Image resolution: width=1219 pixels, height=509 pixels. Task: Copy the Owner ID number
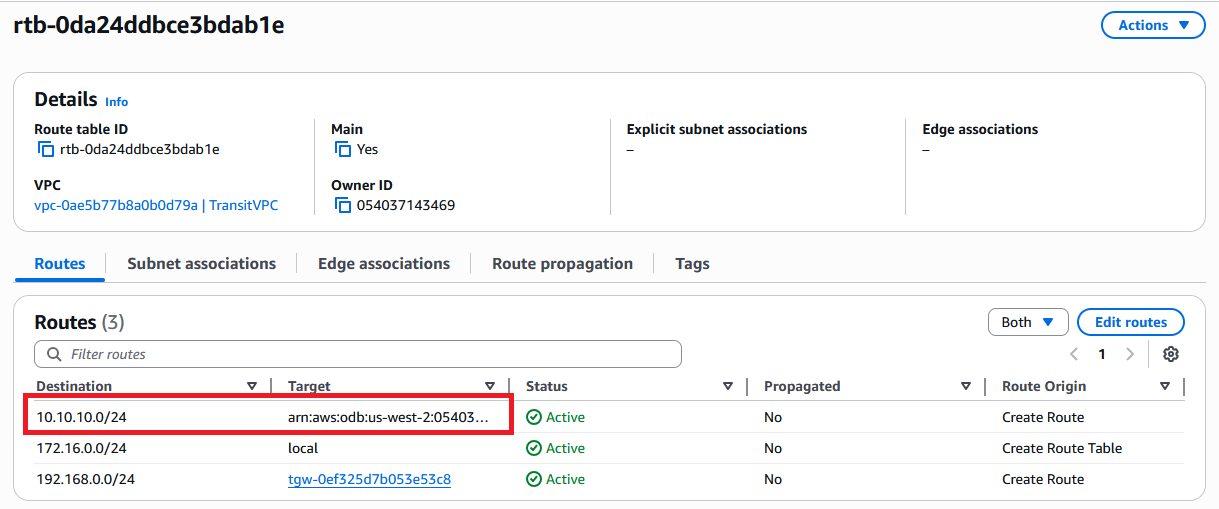pyautogui.click(x=341, y=206)
